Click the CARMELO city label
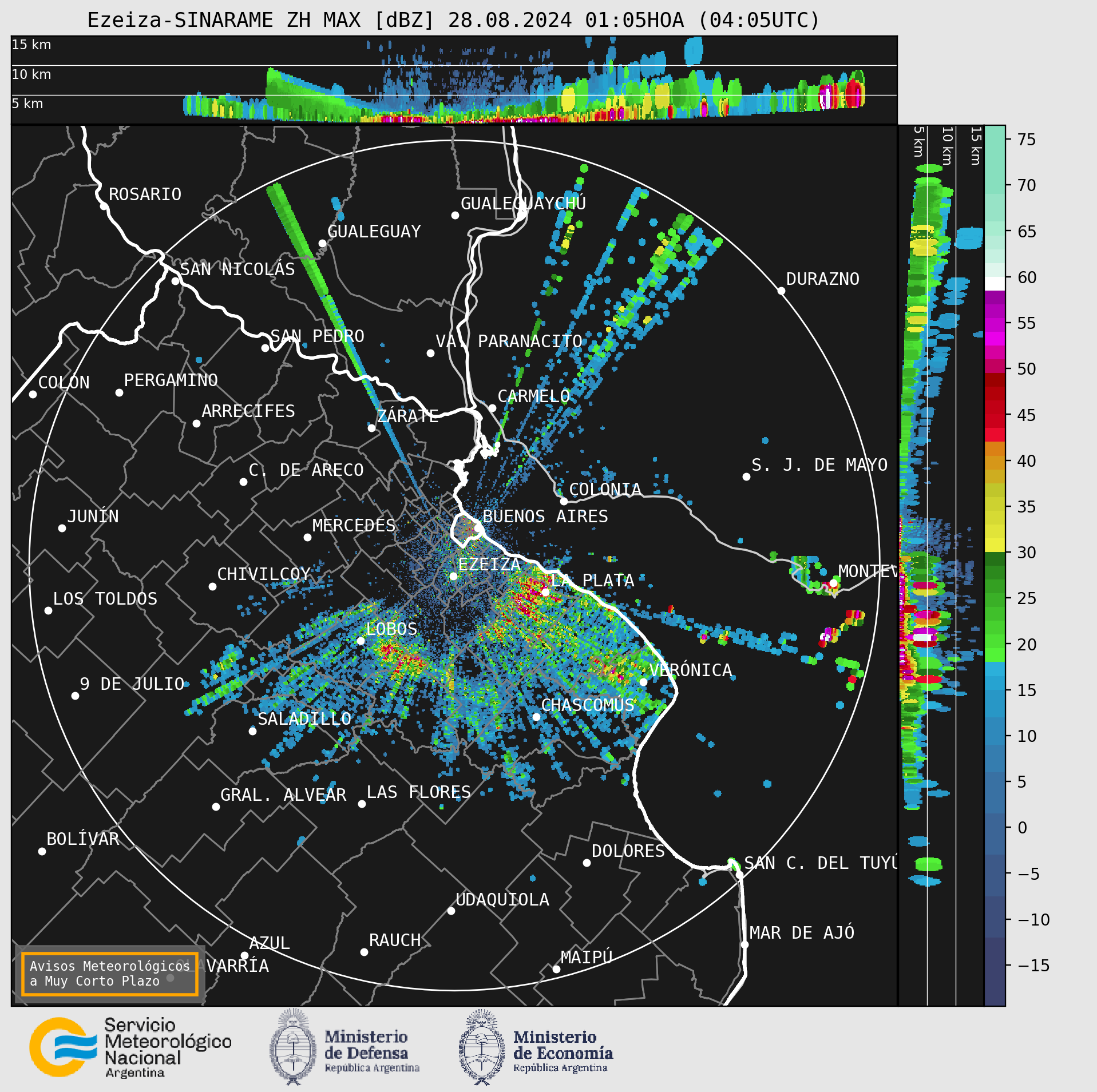The image size is (1097, 1092). click(534, 396)
